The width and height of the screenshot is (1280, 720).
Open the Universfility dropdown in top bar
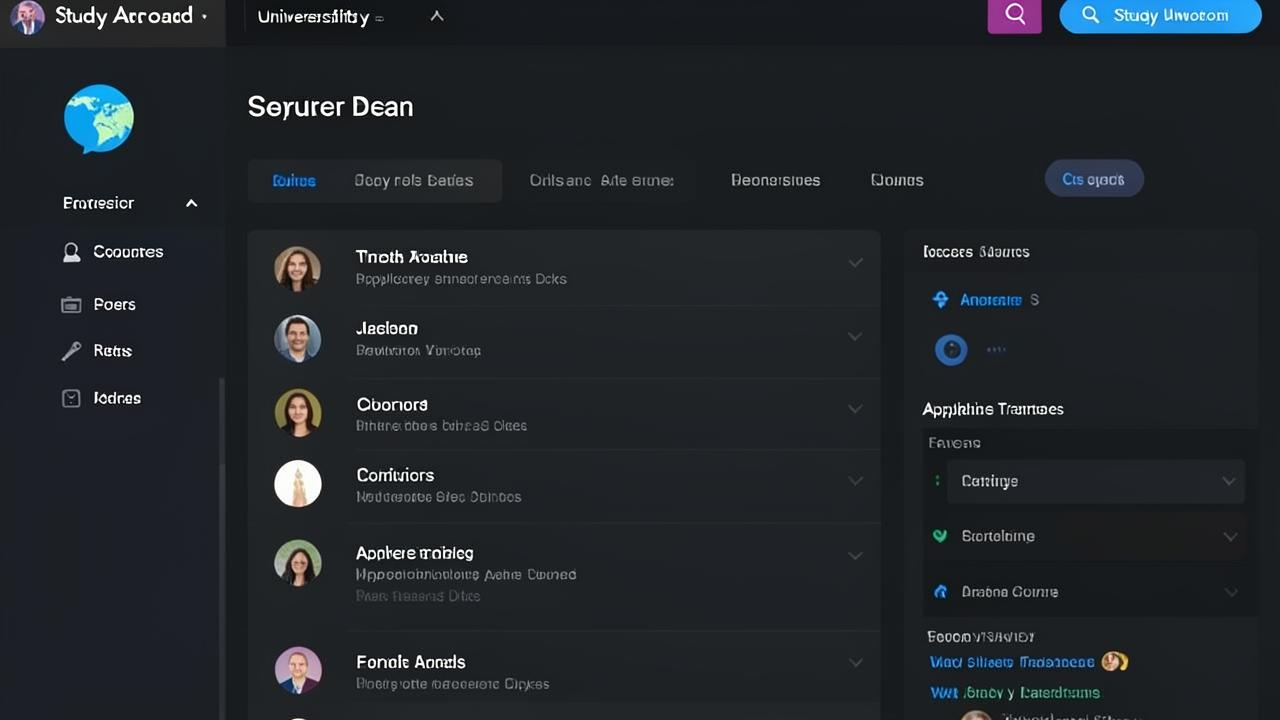click(320, 17)
